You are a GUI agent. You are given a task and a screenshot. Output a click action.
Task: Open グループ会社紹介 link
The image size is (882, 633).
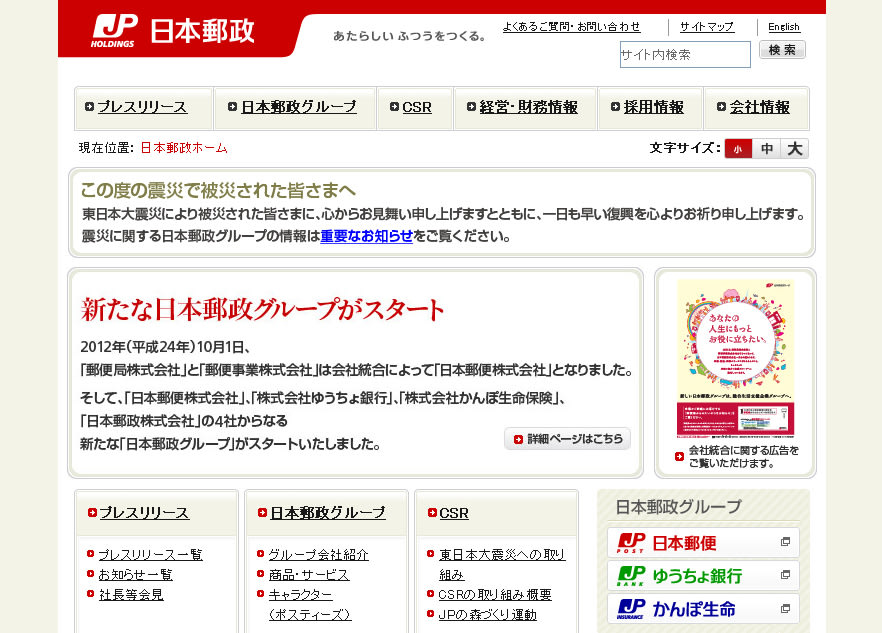[x=318, y=555]
